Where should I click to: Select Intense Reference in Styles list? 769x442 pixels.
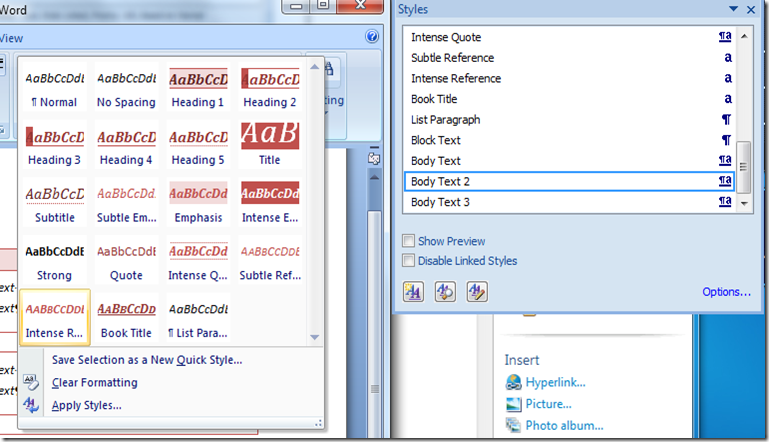click(x=569, y=78)
